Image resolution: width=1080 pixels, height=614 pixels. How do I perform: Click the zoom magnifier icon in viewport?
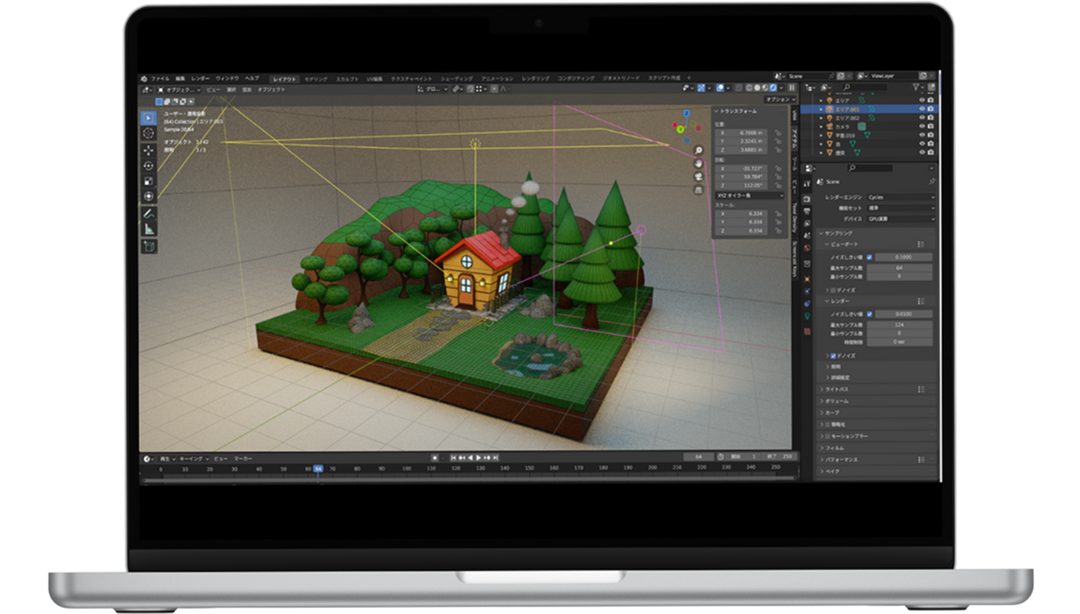tap(700, 151)
